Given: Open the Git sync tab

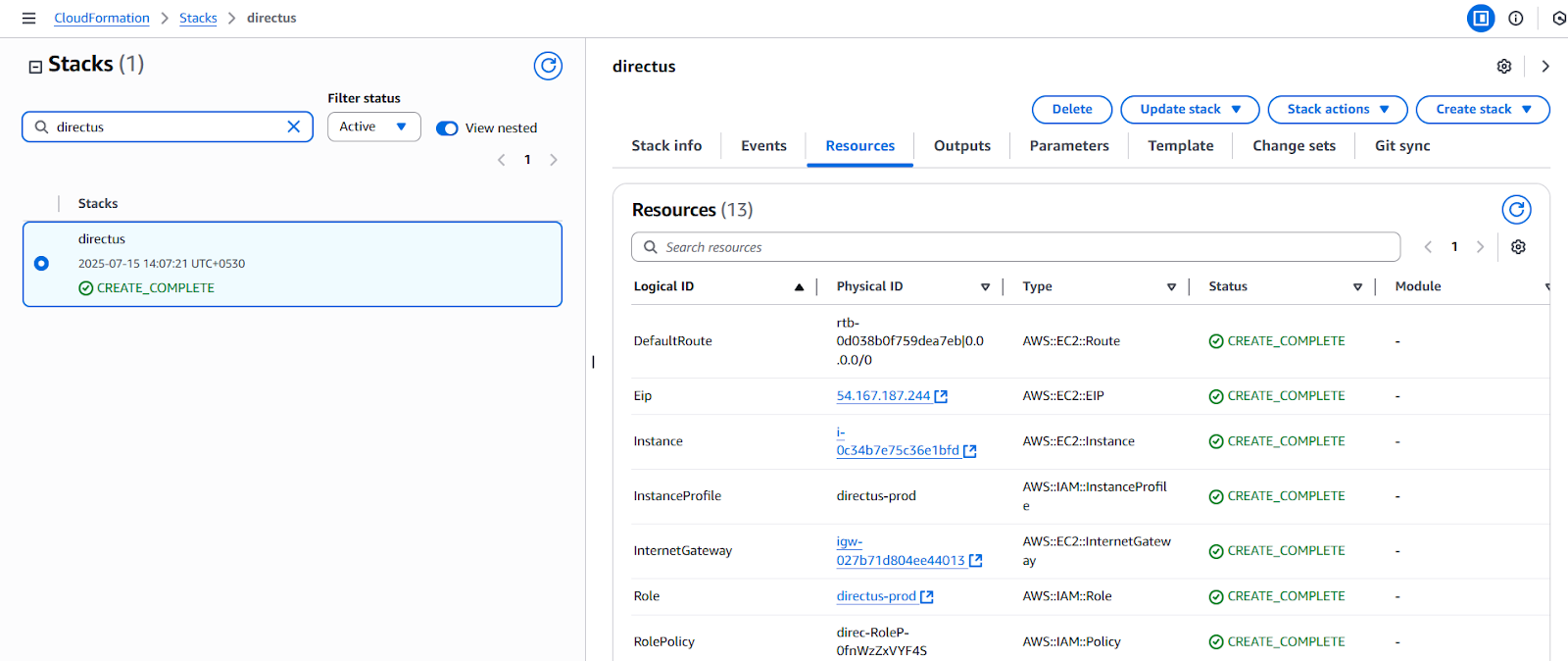Looking at the screenshot, I should pos(1402,146).
